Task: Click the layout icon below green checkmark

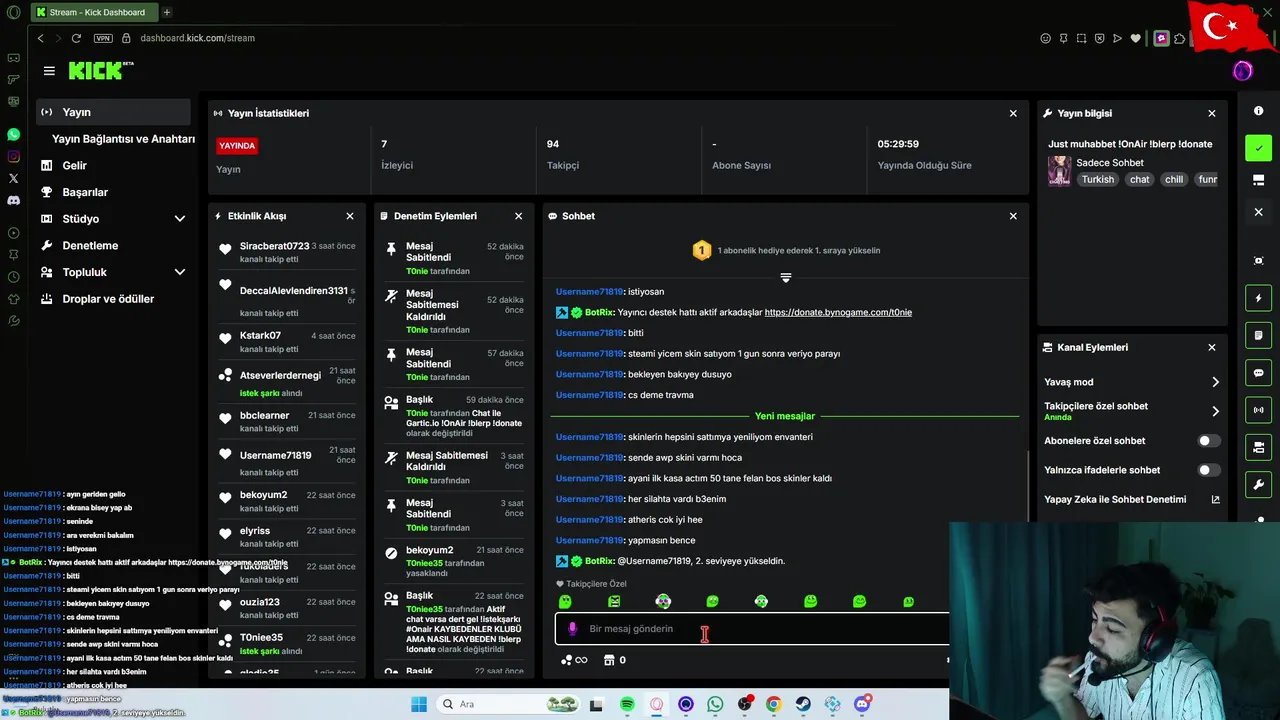Action: (1258, 180)
